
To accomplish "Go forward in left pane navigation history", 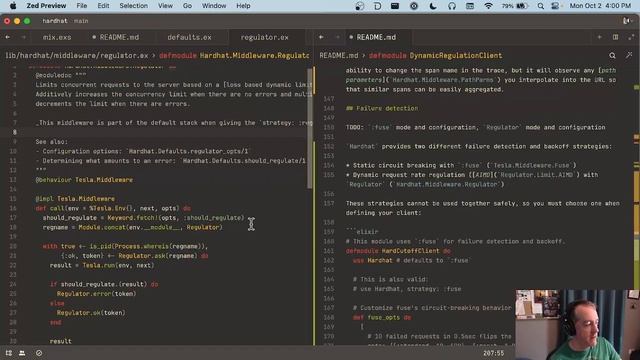I will coord(23,37).
